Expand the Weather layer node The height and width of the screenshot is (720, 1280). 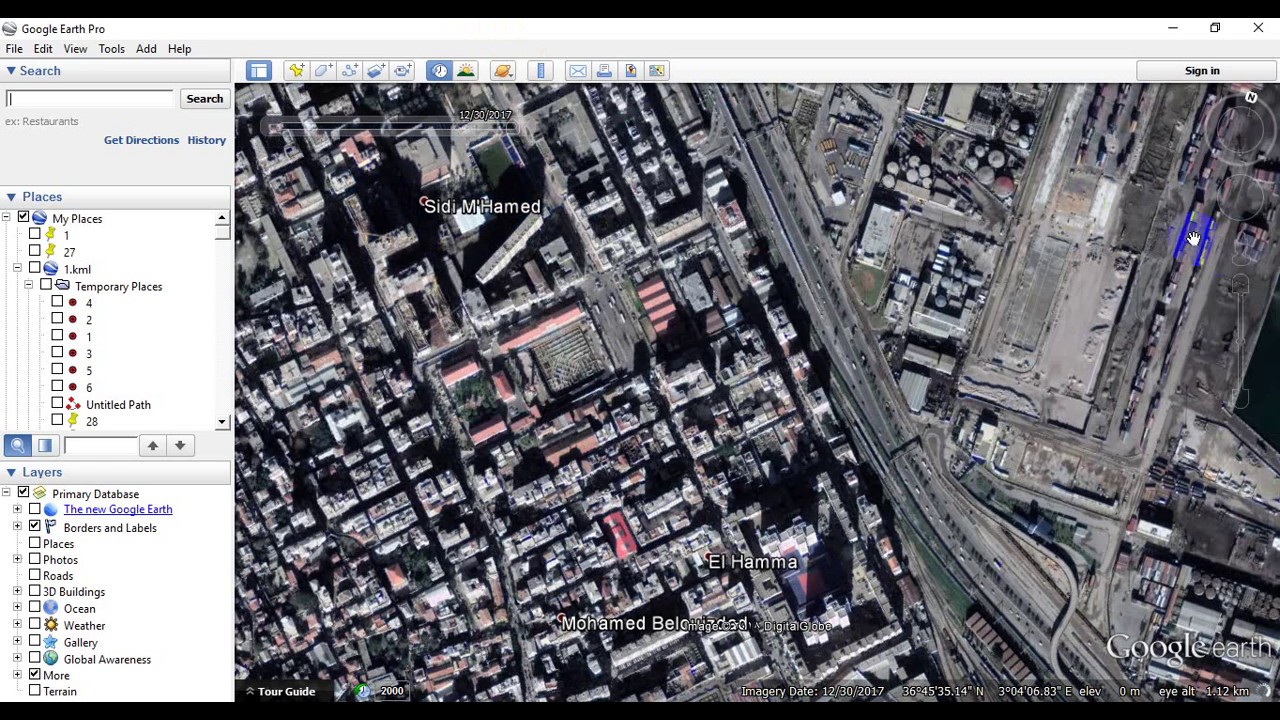[17, 625]
